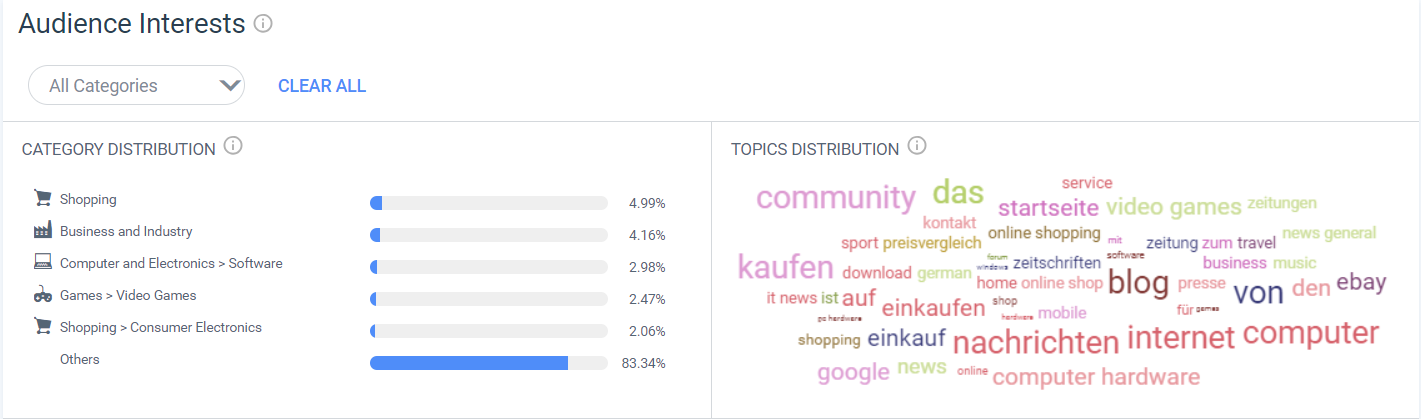Select the Others category row
The width and height of the screenshot is (1421, 419).
[350, 362]
